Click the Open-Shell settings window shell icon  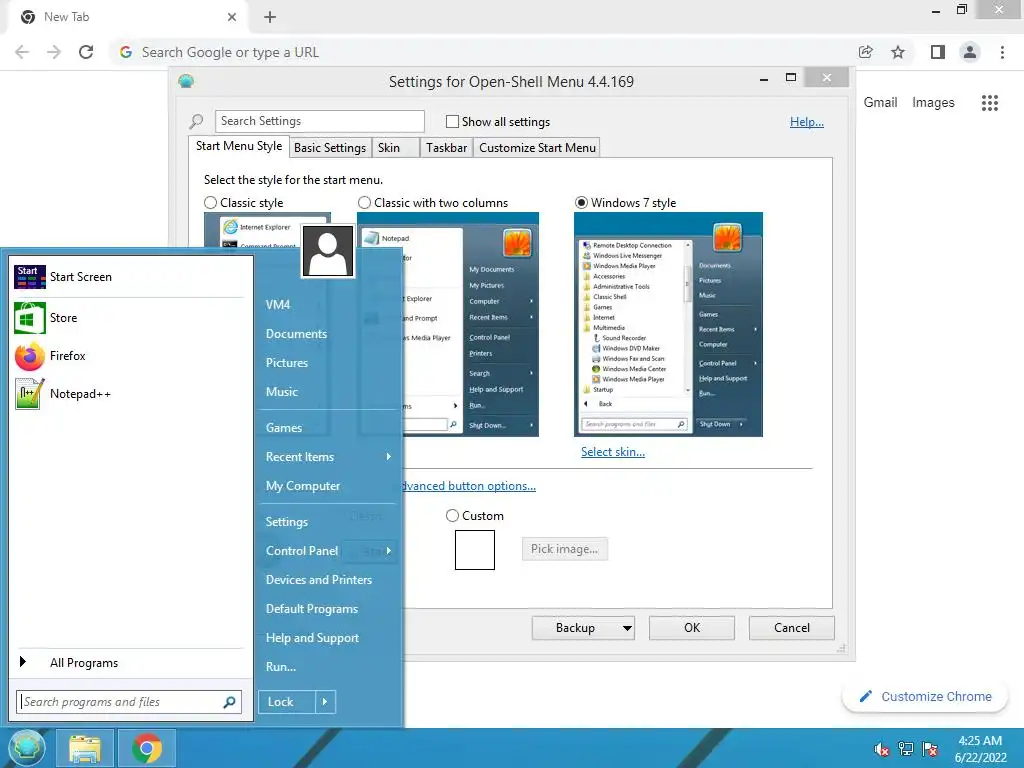186,82
